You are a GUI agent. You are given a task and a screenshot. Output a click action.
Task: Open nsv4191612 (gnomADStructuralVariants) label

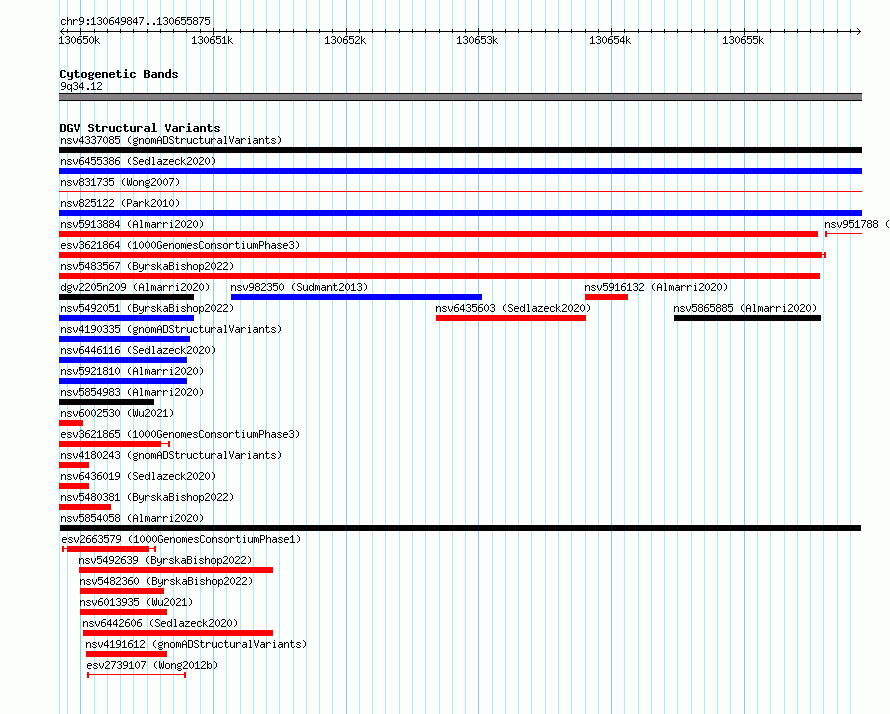pyautogui.click(x=196, y=644)
